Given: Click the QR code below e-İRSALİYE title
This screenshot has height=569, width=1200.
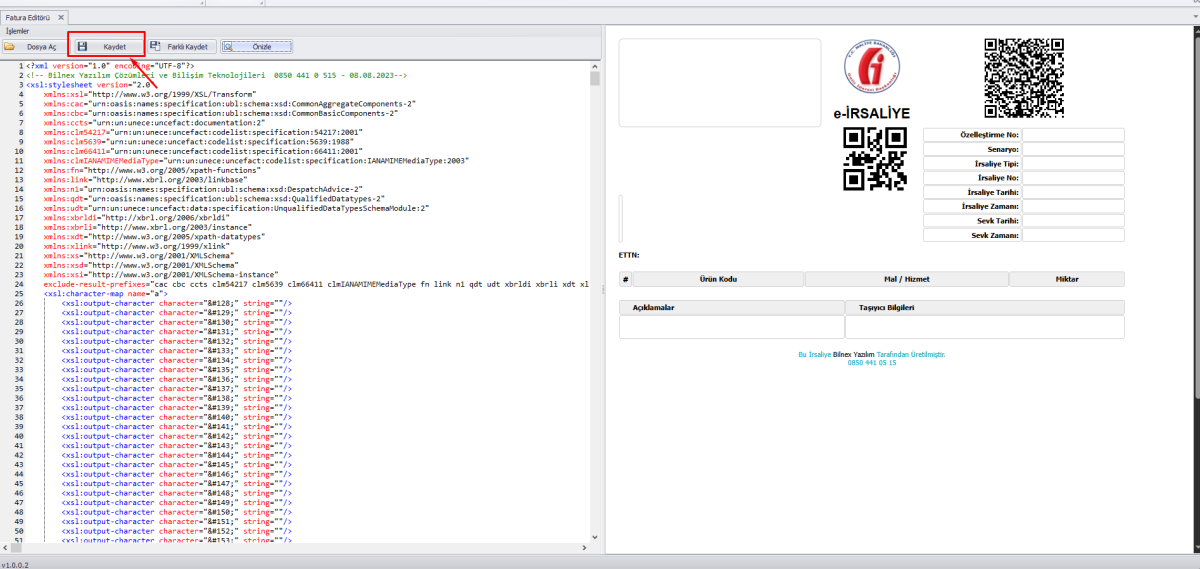Looking at the screenshot, I should coord(875,158).
